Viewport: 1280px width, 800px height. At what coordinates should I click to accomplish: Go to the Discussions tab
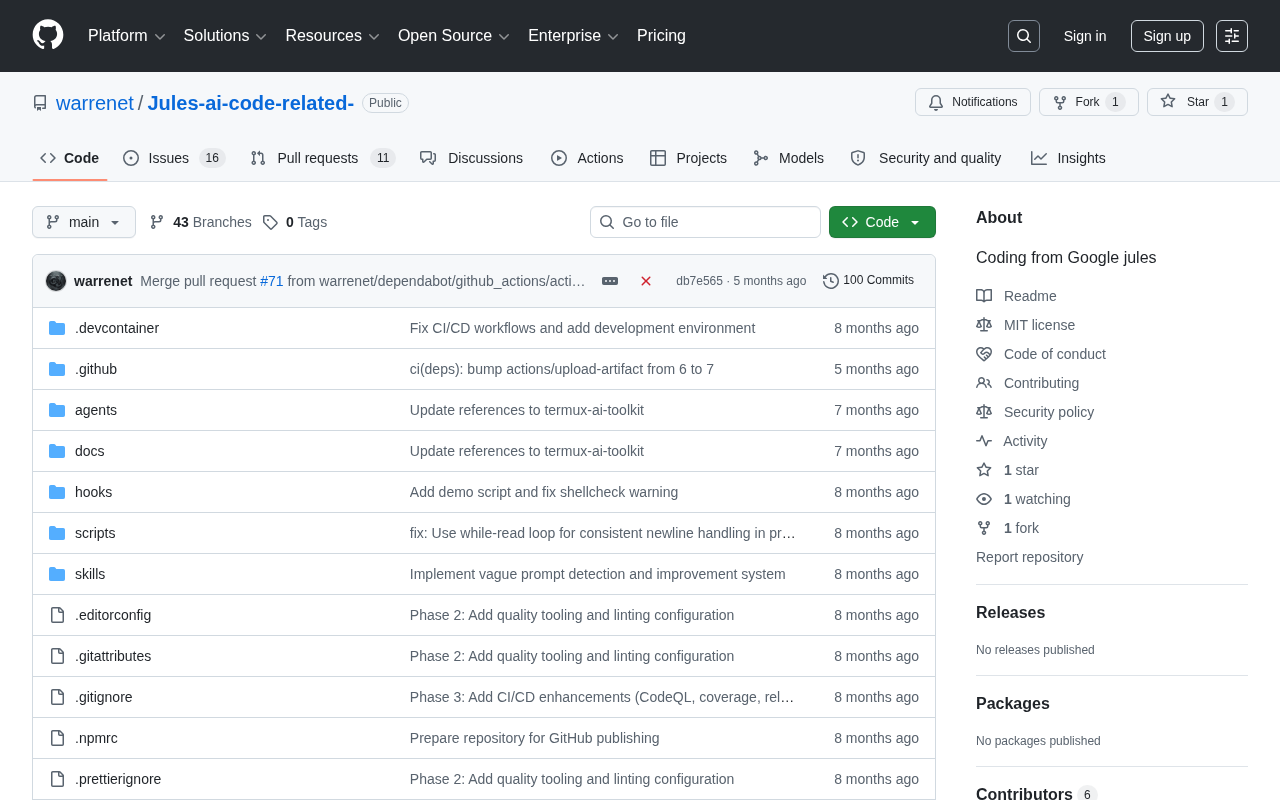tap(472, 158)
